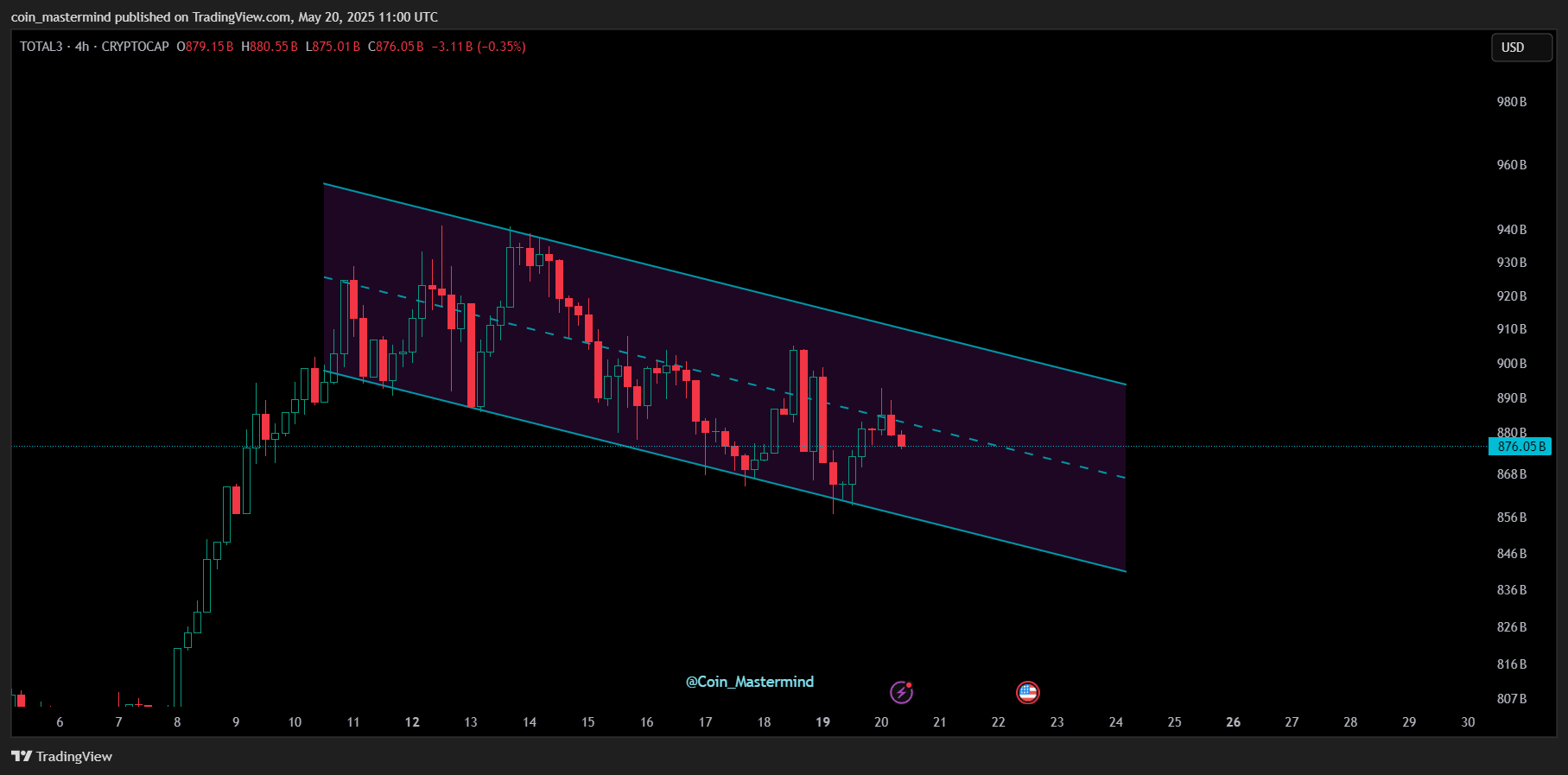Click date 26 on time axis
This screenshot has height=775, width=1568.
tap(1234, 722)
